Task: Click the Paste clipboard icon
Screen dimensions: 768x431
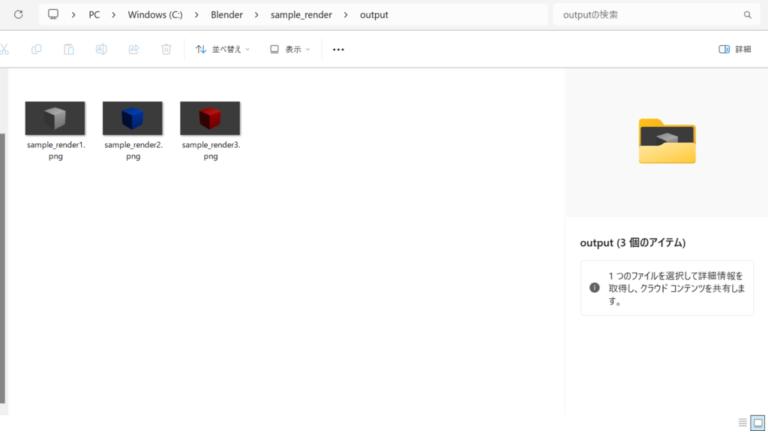Action: point(69,49)
